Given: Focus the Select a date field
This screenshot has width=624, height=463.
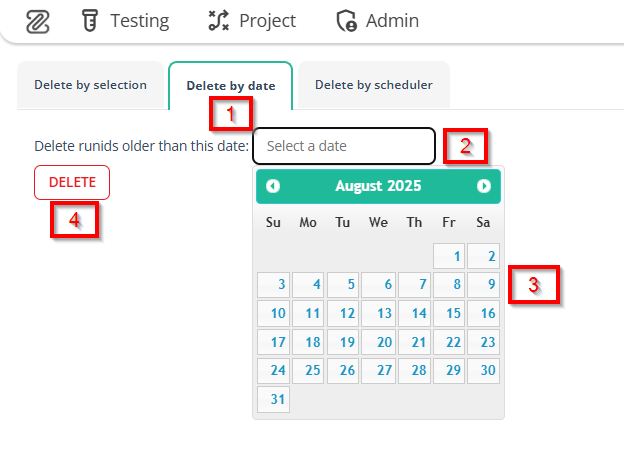Looking at the screenshot, I should [343, 146].
